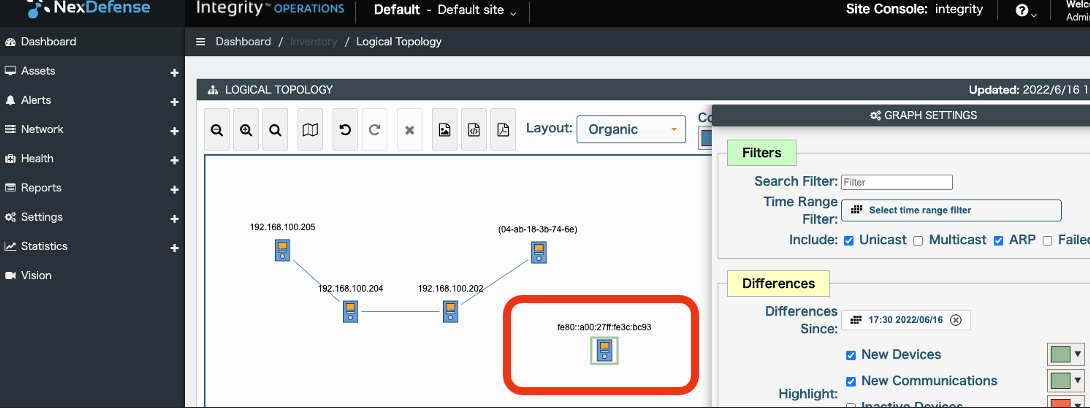
Task: Select the fe80::a00:27ff:fe3c:bc93 device node
Action: 604,349
